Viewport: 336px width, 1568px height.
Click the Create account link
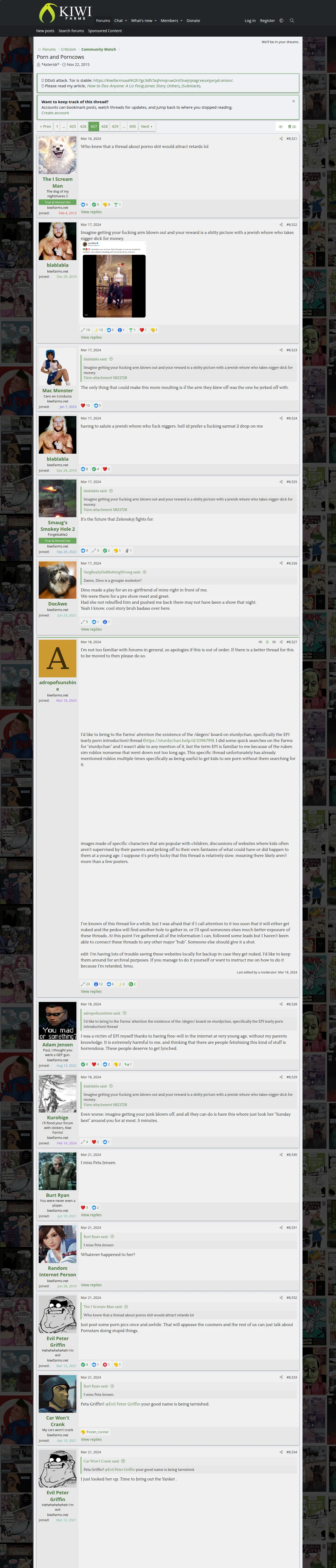[55, 113]
